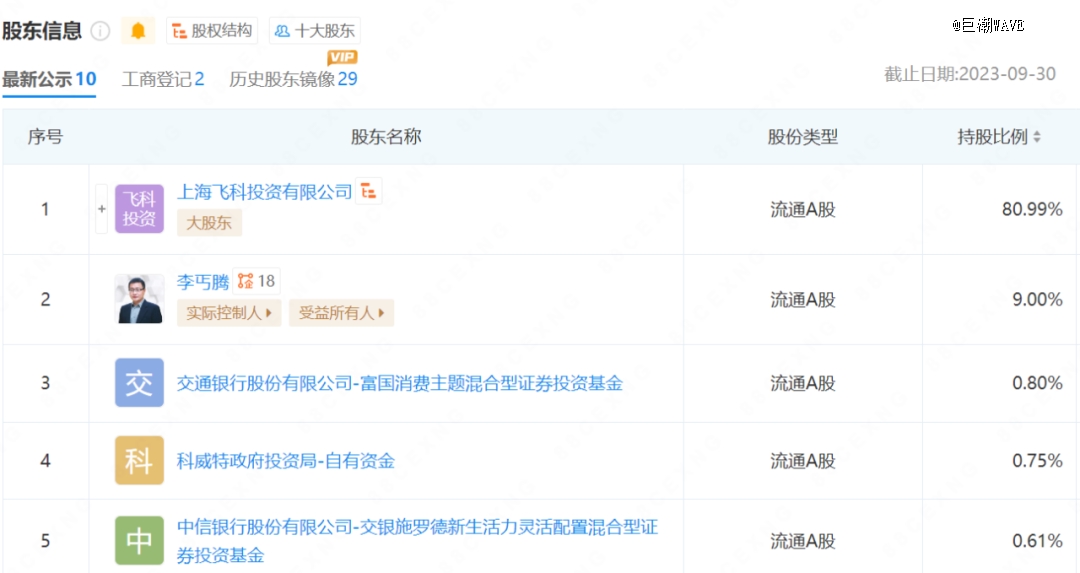
Task: Click the 股东名称 column header
Action: (386, 137)
